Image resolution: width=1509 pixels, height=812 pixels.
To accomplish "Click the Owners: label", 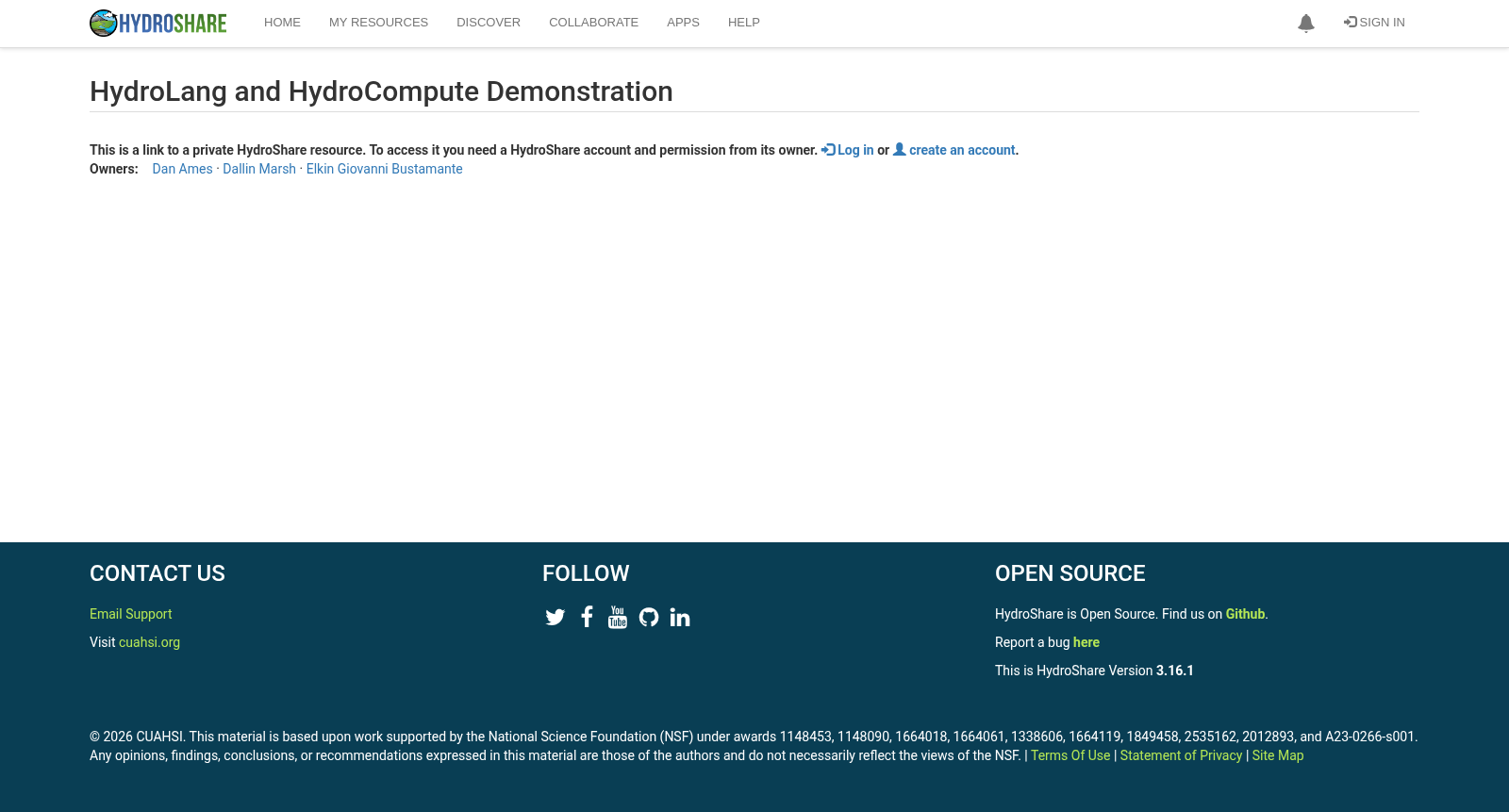I will tap(114, 169).
